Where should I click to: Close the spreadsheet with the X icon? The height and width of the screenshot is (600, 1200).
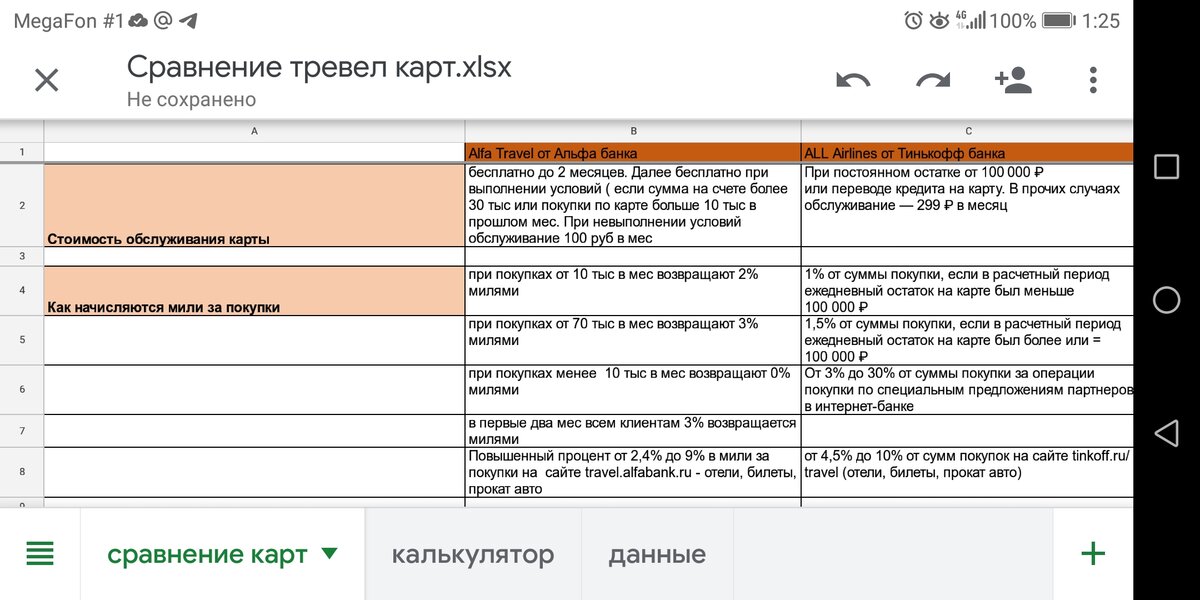point(47,80)
